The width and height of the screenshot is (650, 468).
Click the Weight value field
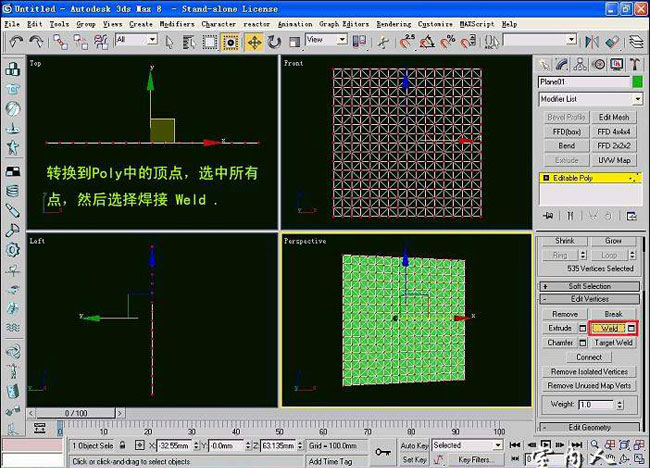597,405
